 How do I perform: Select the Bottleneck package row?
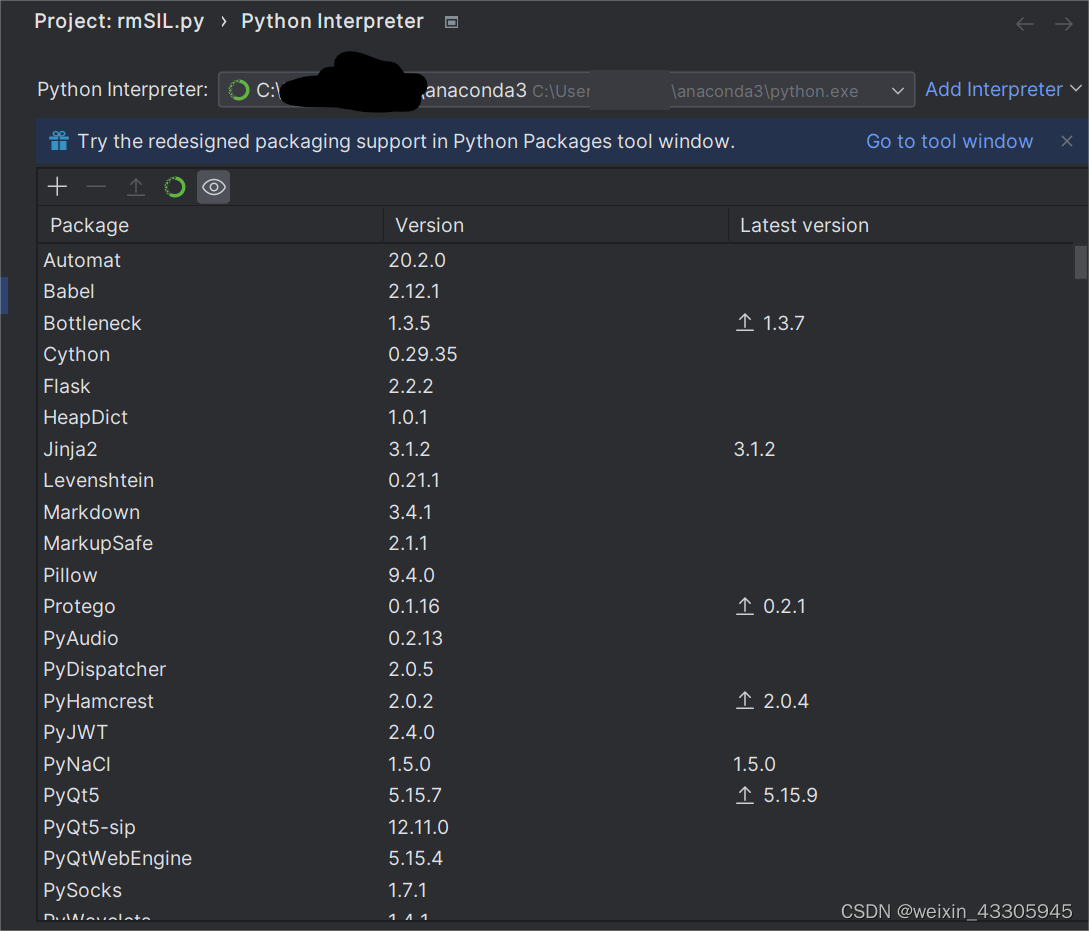point(555,324)
